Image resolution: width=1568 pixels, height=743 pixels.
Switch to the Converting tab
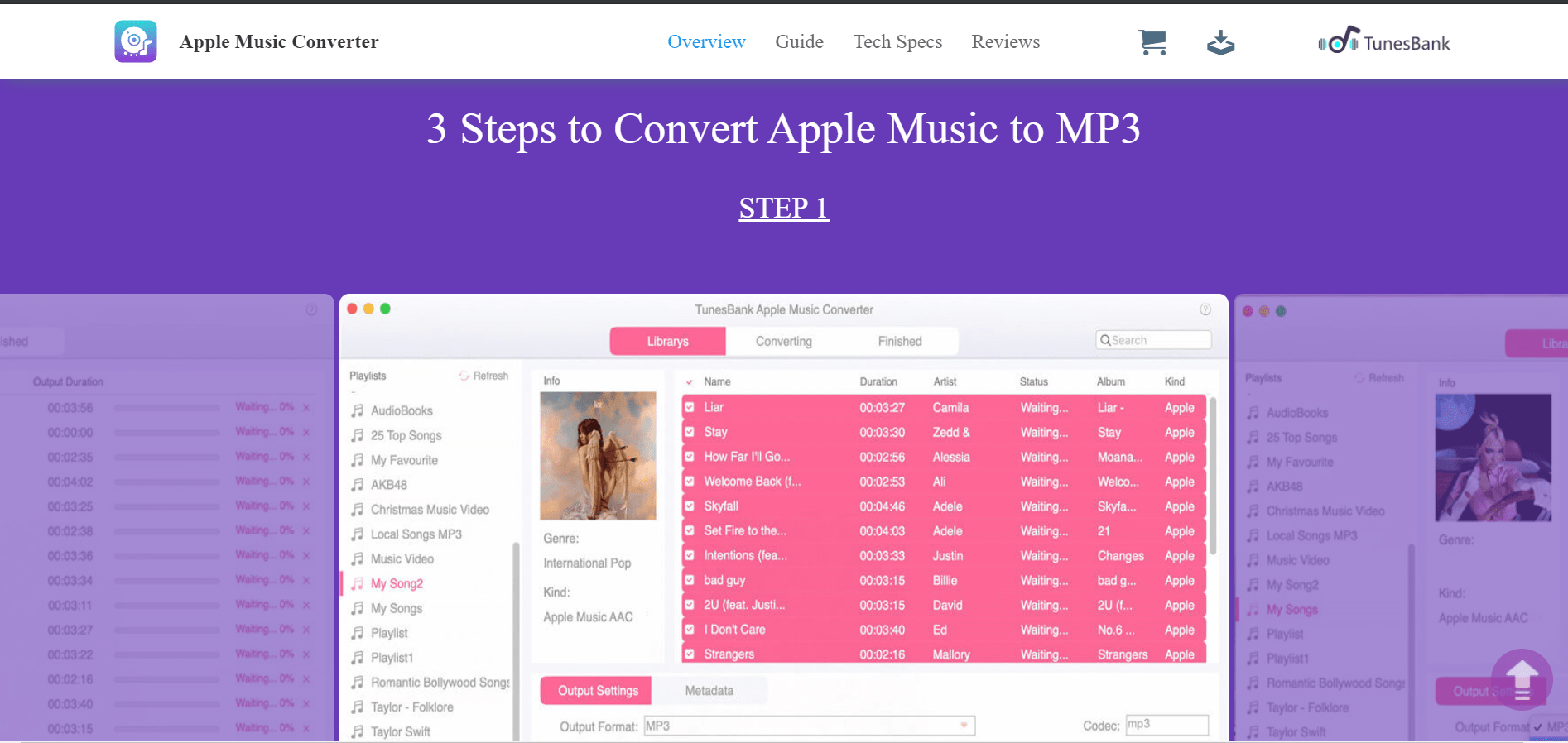click(x=784, y=341)
